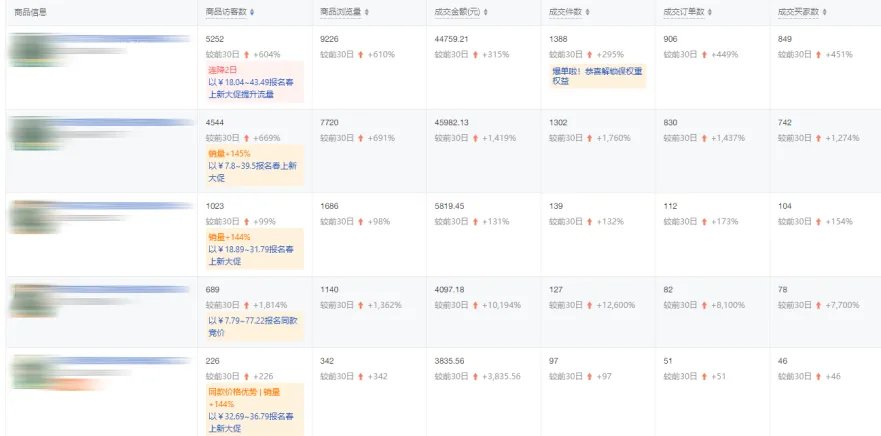This screenshot has height=436, width=881.
Task: Open 以￥7.79~77.22报名同款竞价 link
Action: (x=252, y=326)
